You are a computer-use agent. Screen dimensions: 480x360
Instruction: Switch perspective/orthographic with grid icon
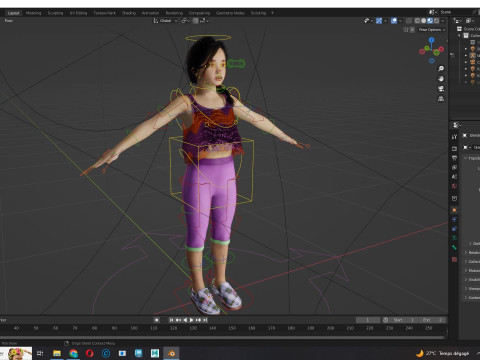click(x=441, y=99)
